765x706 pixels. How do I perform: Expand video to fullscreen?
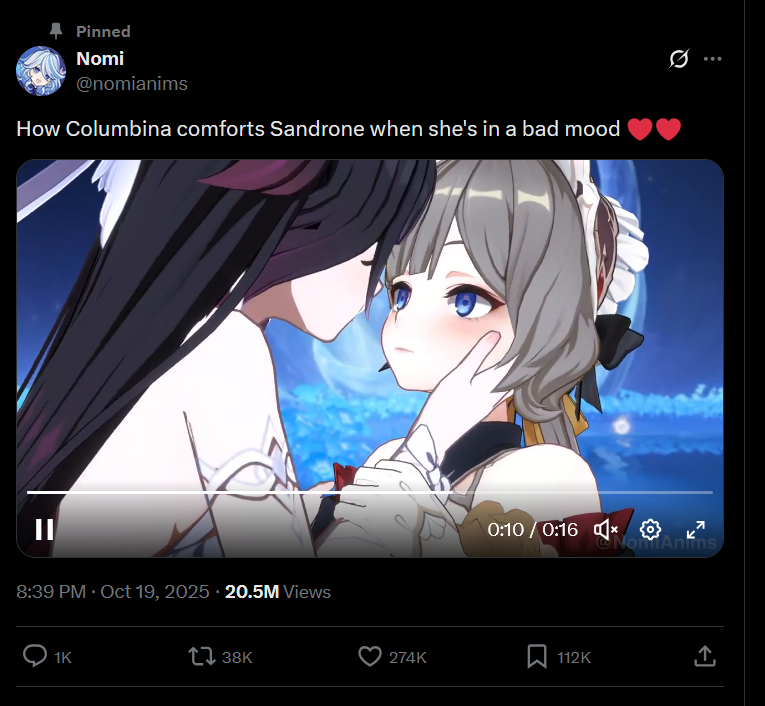(x=696, y=529)
